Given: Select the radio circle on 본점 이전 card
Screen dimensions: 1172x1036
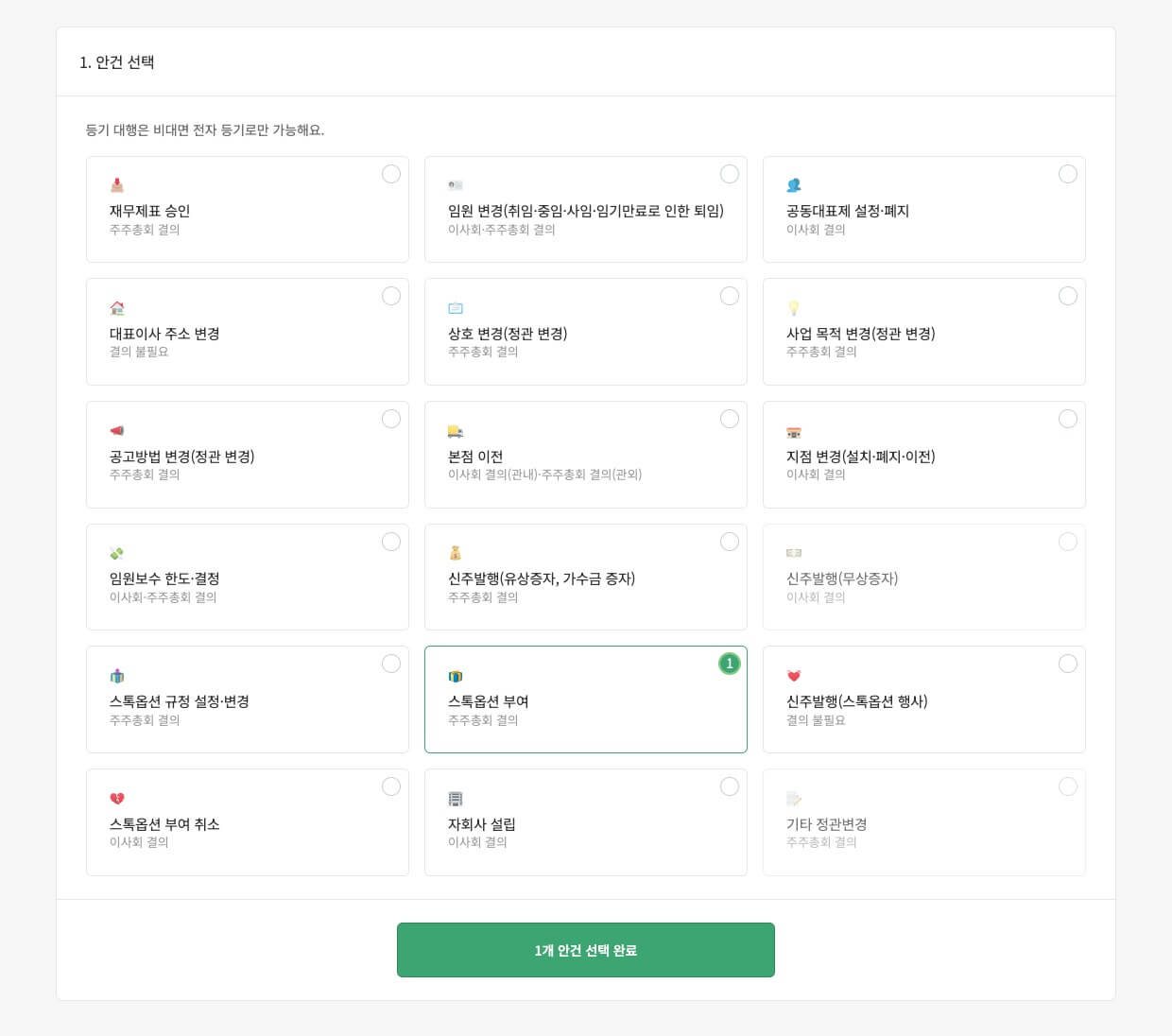Looking at the screenshot, I should point(730,418).
